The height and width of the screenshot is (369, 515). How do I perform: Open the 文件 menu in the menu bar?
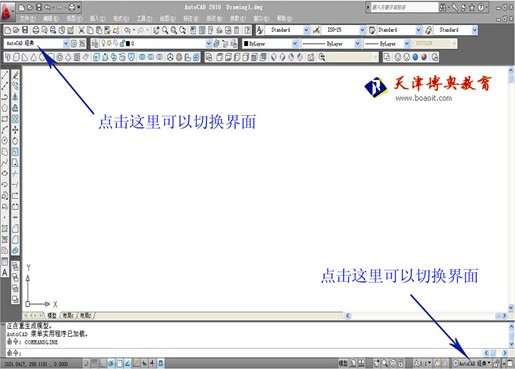click(27, 19)
